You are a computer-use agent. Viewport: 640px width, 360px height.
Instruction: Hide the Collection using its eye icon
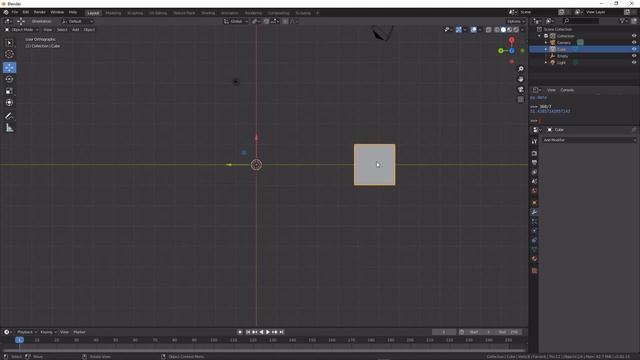(634, 36)
